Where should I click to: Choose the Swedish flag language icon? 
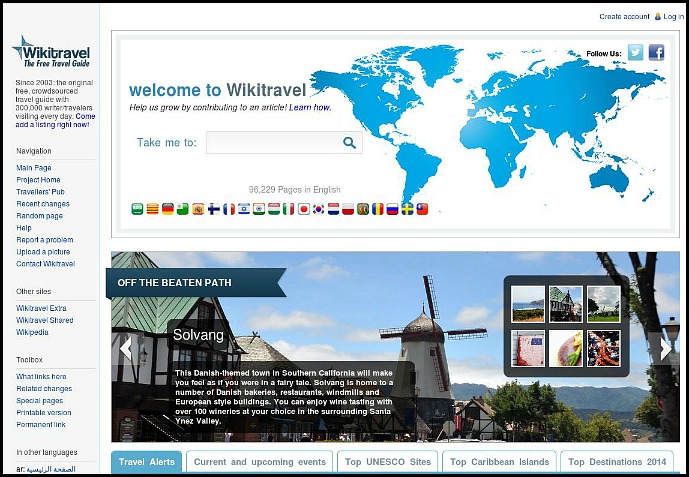[x=407, y=209]
